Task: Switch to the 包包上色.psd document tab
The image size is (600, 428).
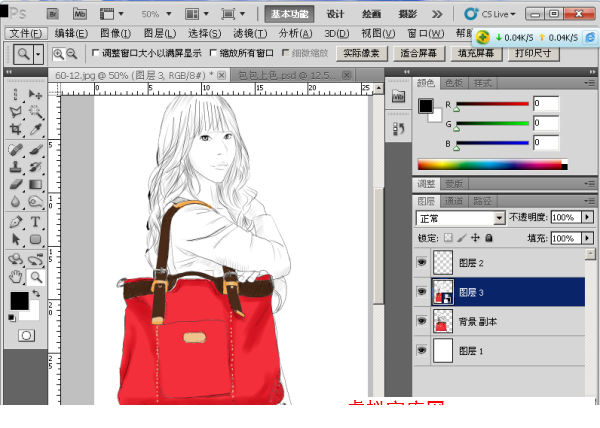Action: tap(287, 75)
